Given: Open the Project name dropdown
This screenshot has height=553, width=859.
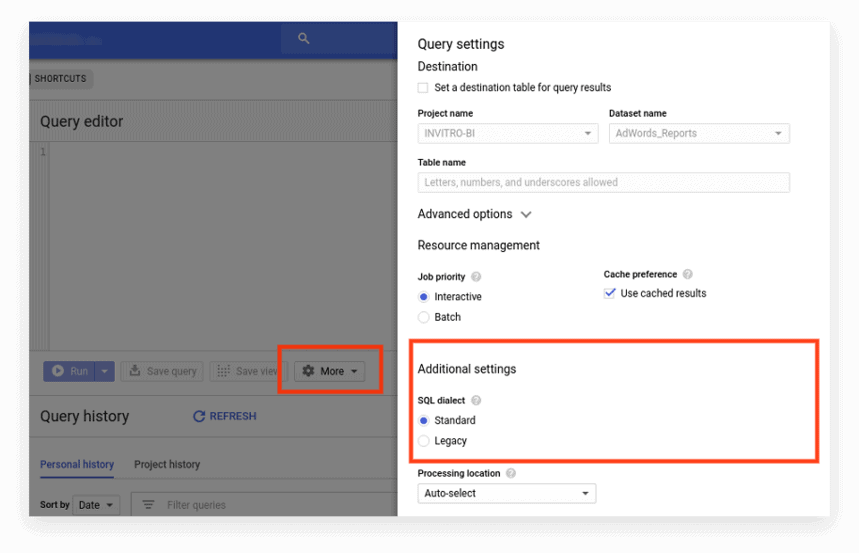Looking at the screenshot, I should 507,133.
